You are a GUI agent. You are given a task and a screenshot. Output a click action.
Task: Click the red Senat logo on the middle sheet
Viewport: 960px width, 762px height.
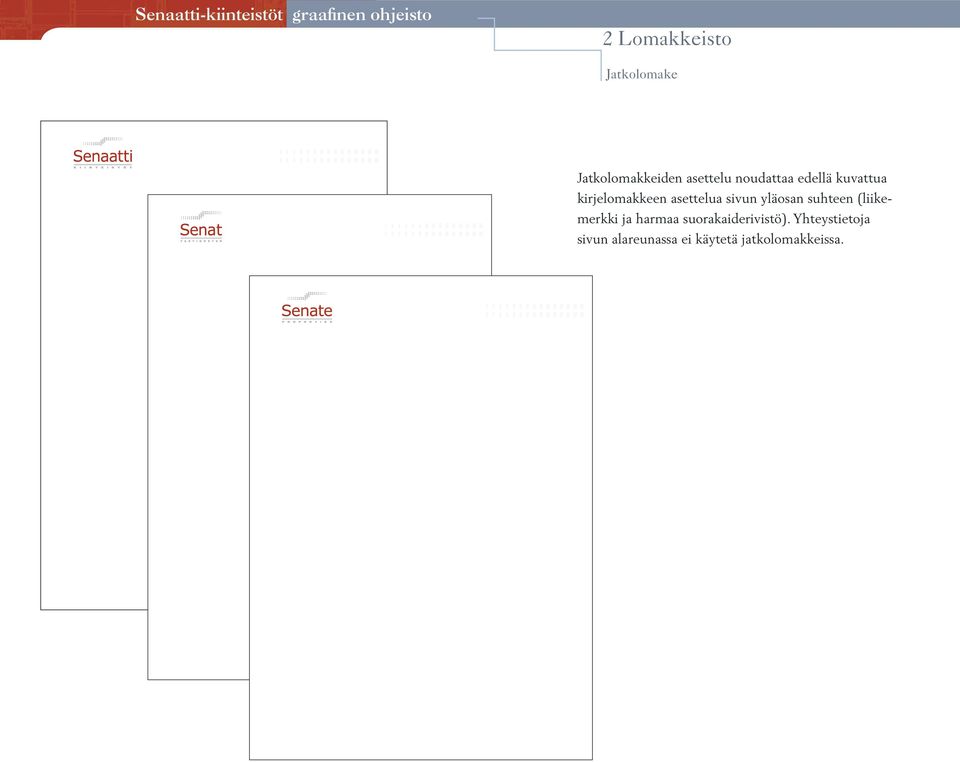(x=201, y=226)
